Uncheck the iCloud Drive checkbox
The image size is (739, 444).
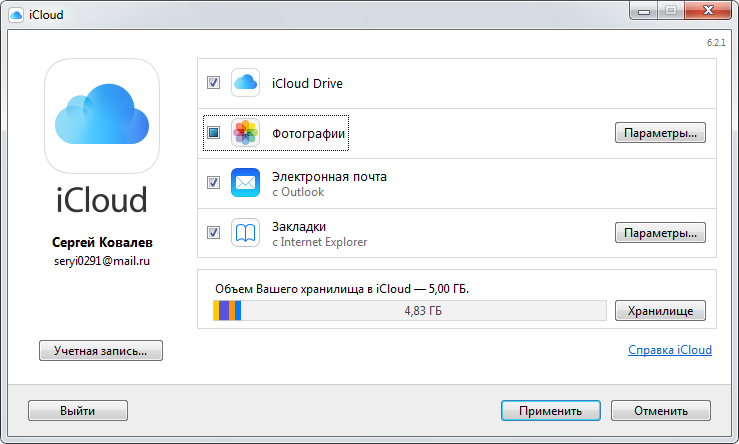point(213,82)
